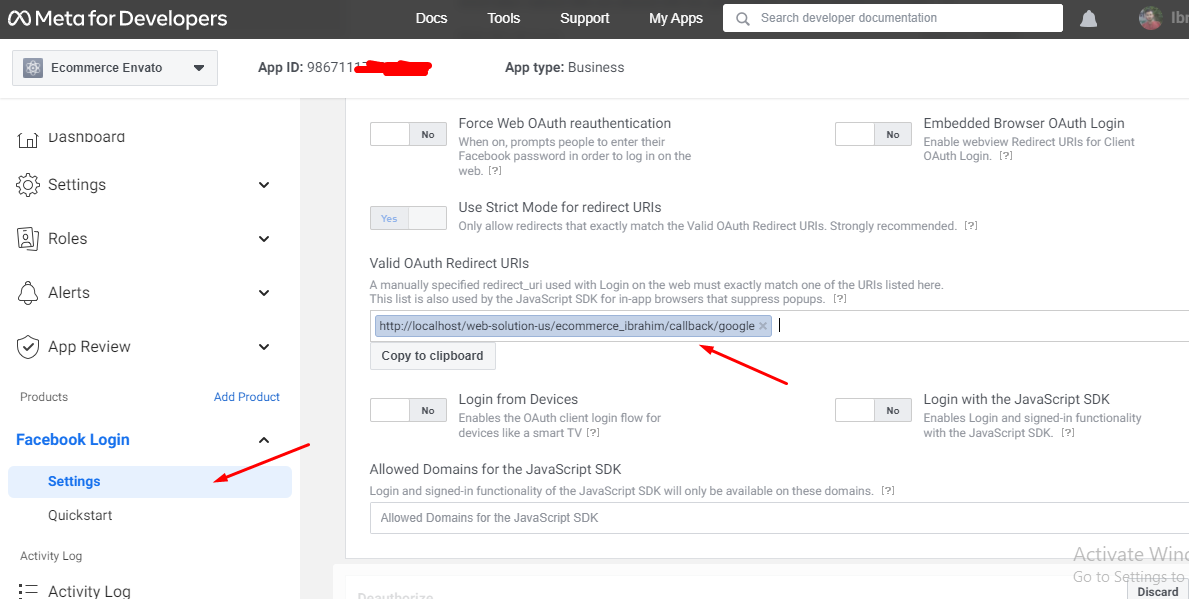Click the Settings gear icon in sidebar
Screen dimensions: 1189x599
click(x=29, y=185)
